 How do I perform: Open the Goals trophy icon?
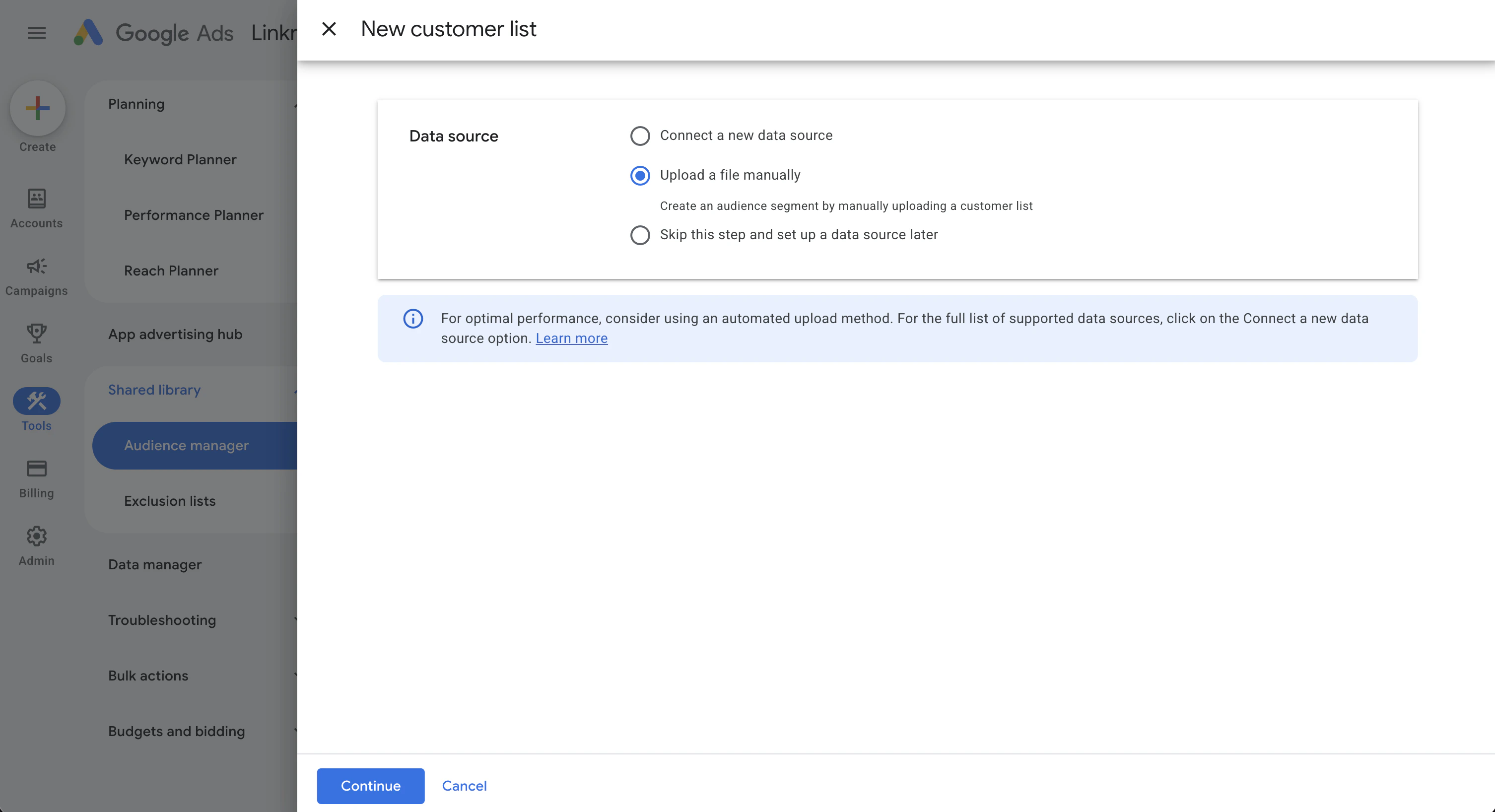click(x=36, y=333)
